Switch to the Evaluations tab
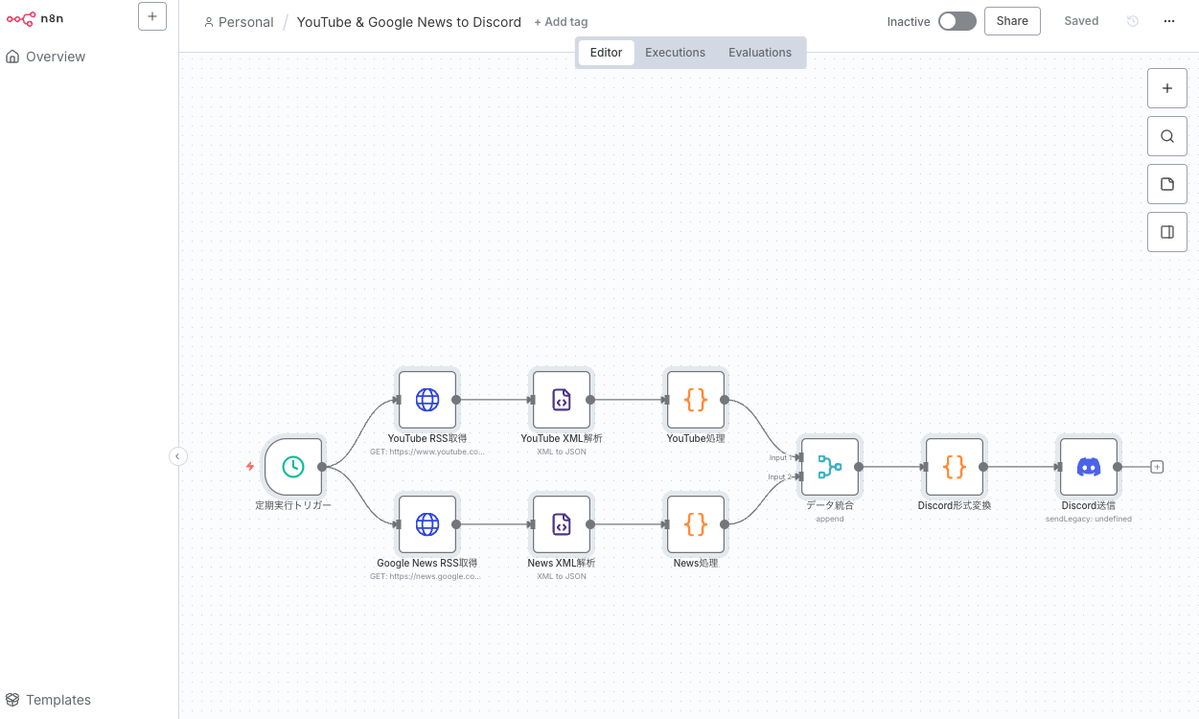 pyautogui.click(x=759, y=53)
